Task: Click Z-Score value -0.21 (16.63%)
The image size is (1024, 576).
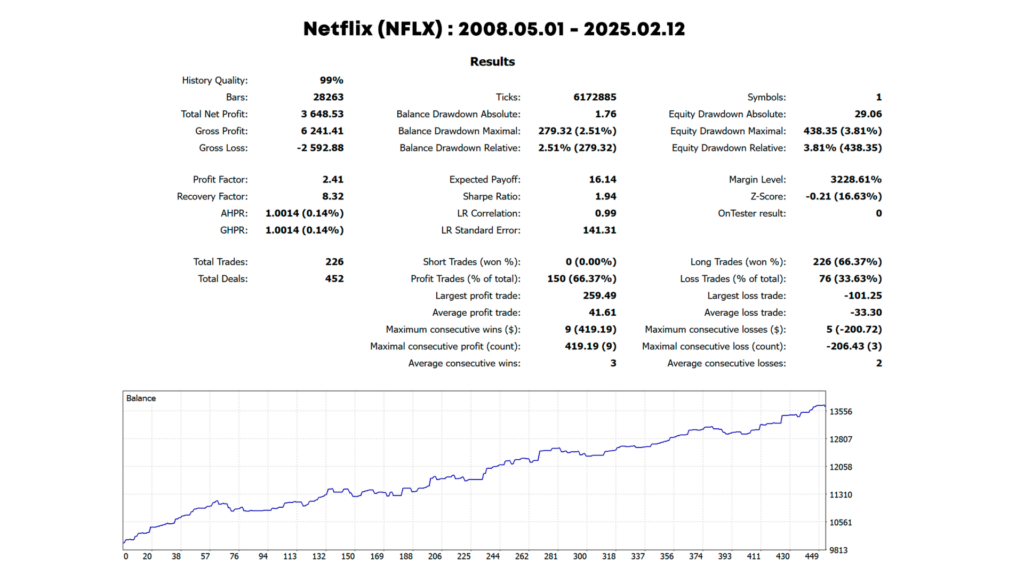Action: pos(844,197)
